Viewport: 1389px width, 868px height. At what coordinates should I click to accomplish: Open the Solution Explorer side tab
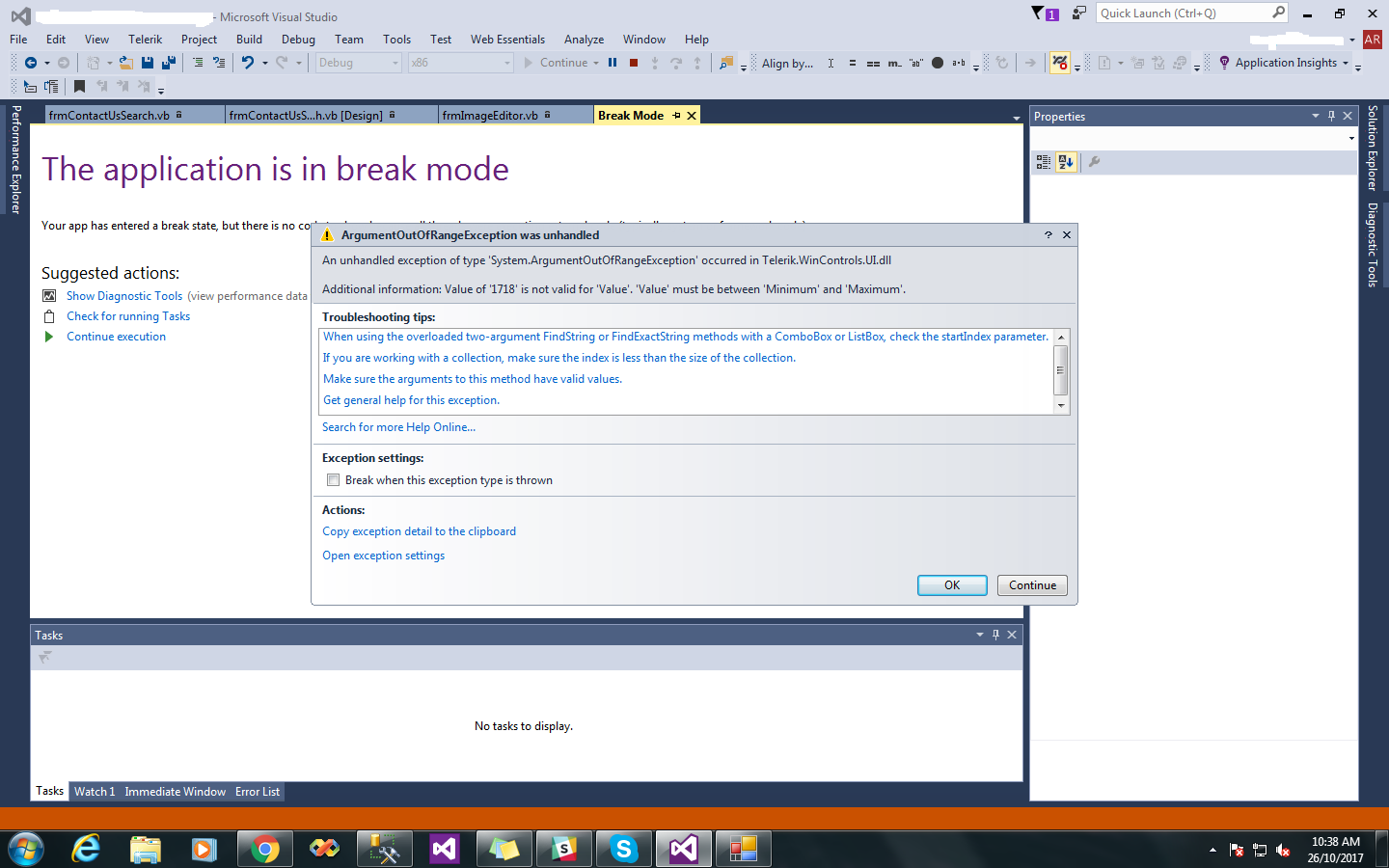[x=1373, y=148]
